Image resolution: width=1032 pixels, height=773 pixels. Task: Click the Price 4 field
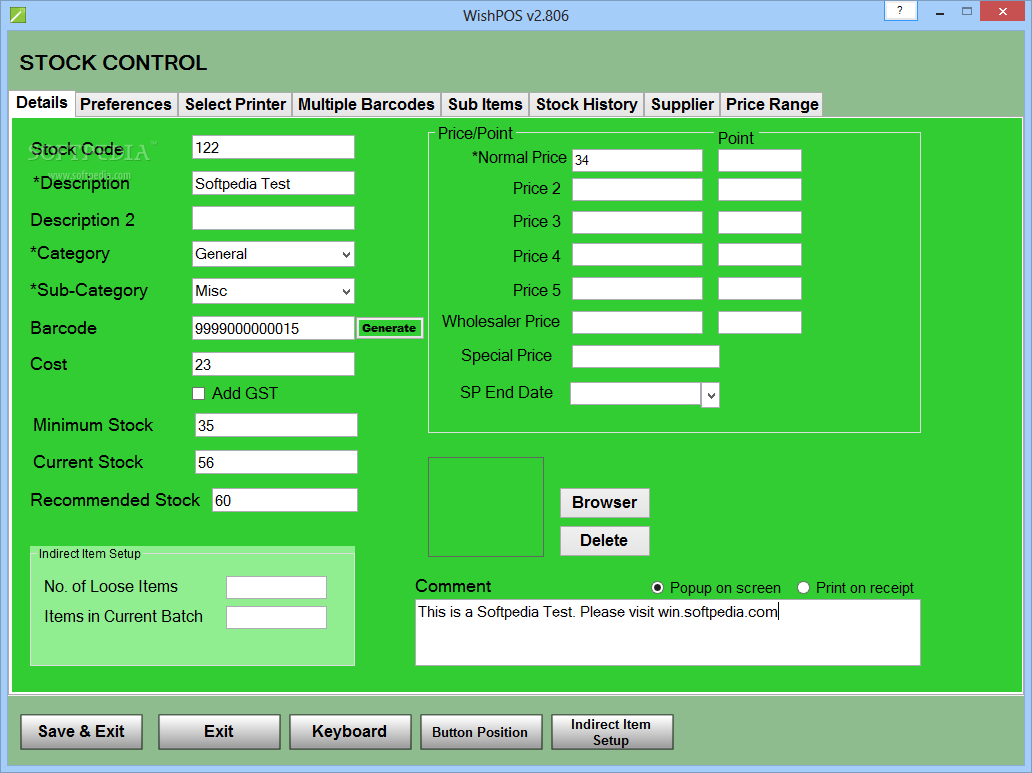pyautogui.click(x=637, y=254)
